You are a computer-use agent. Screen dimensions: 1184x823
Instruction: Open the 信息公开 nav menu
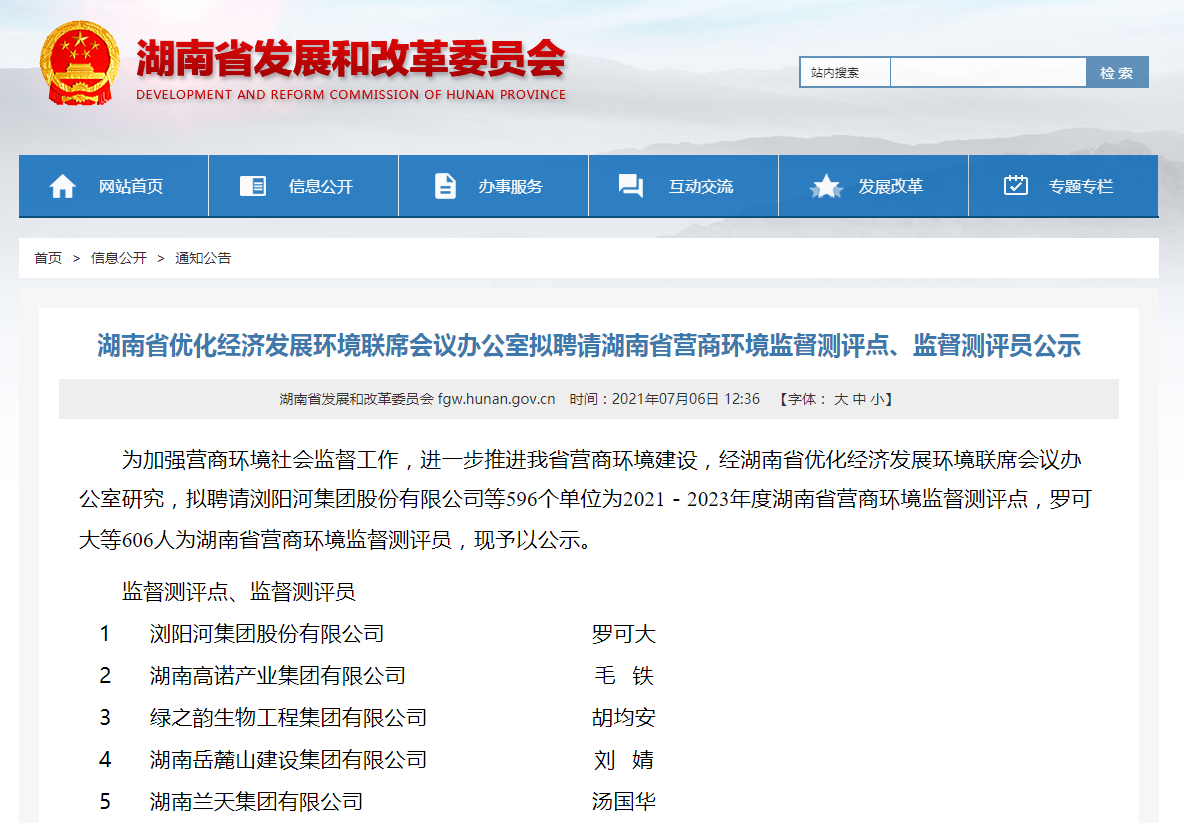[304, 186]
